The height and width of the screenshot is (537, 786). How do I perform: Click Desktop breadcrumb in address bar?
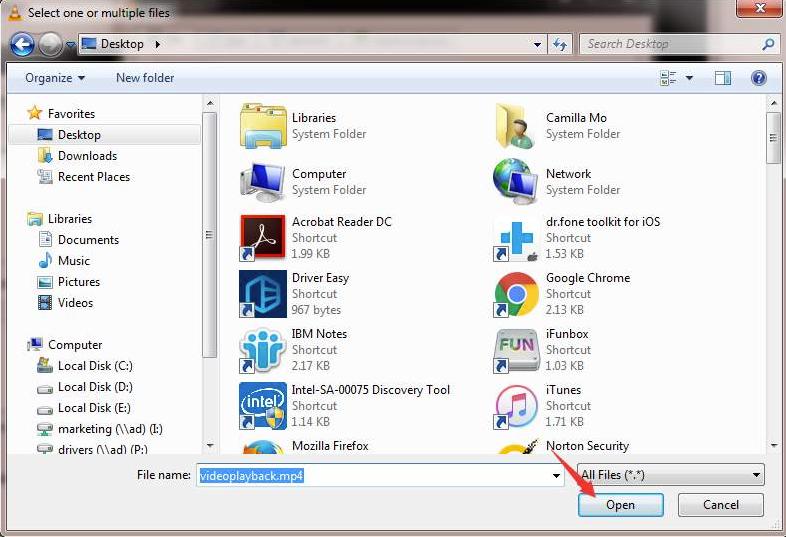click(x=122, y=44)
